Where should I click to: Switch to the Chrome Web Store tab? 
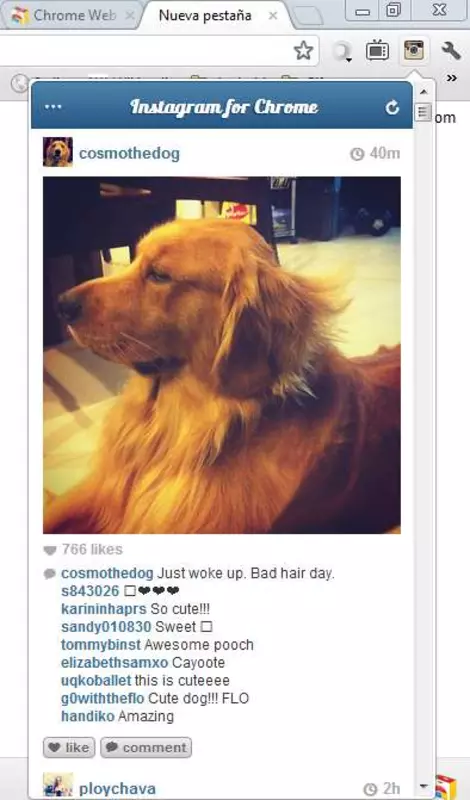73,15
